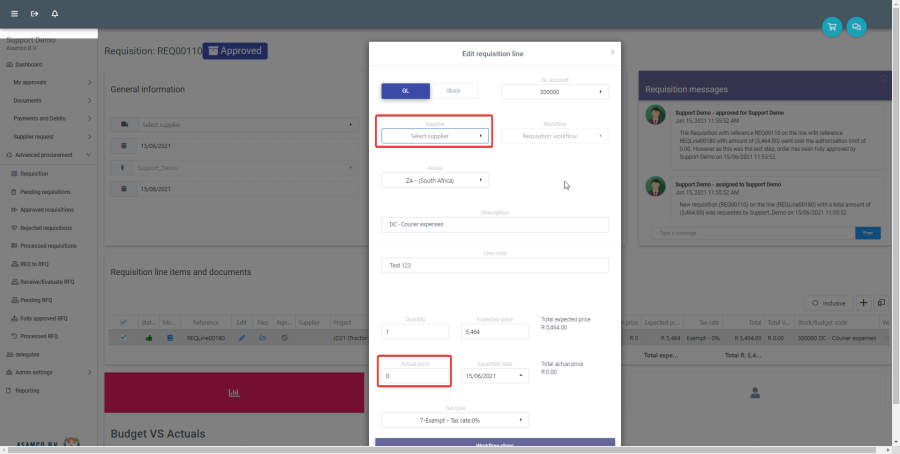Click the plus icon to add line
This screenshot has height=454, width=900.
coord(864,302)
